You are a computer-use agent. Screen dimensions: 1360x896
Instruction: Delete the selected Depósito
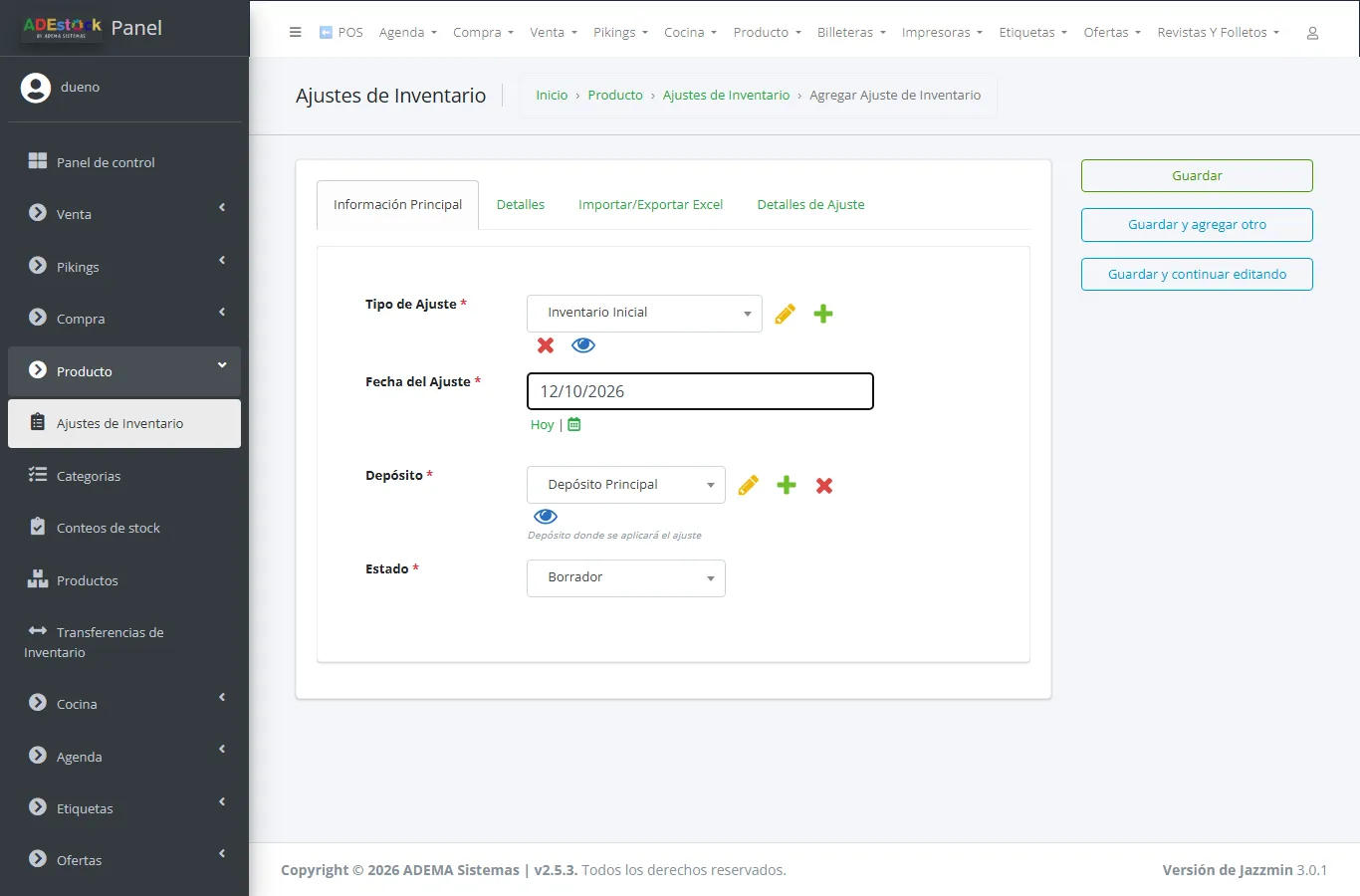[824, 485]
